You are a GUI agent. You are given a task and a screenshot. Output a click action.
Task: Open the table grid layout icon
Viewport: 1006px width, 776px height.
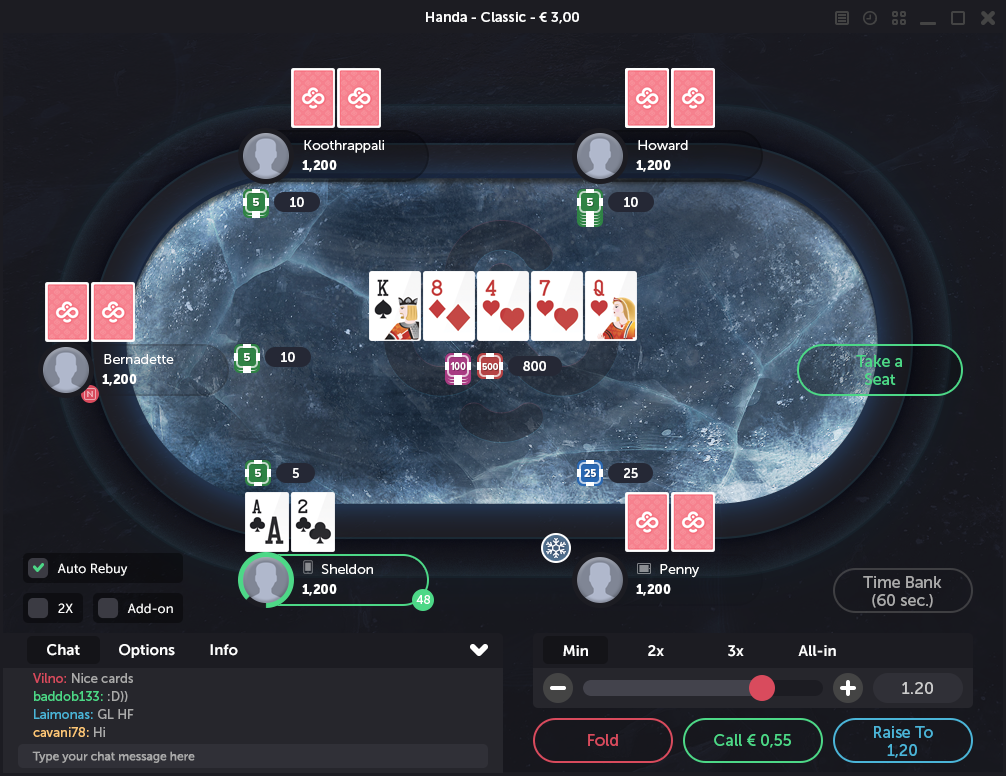[899, 18]
